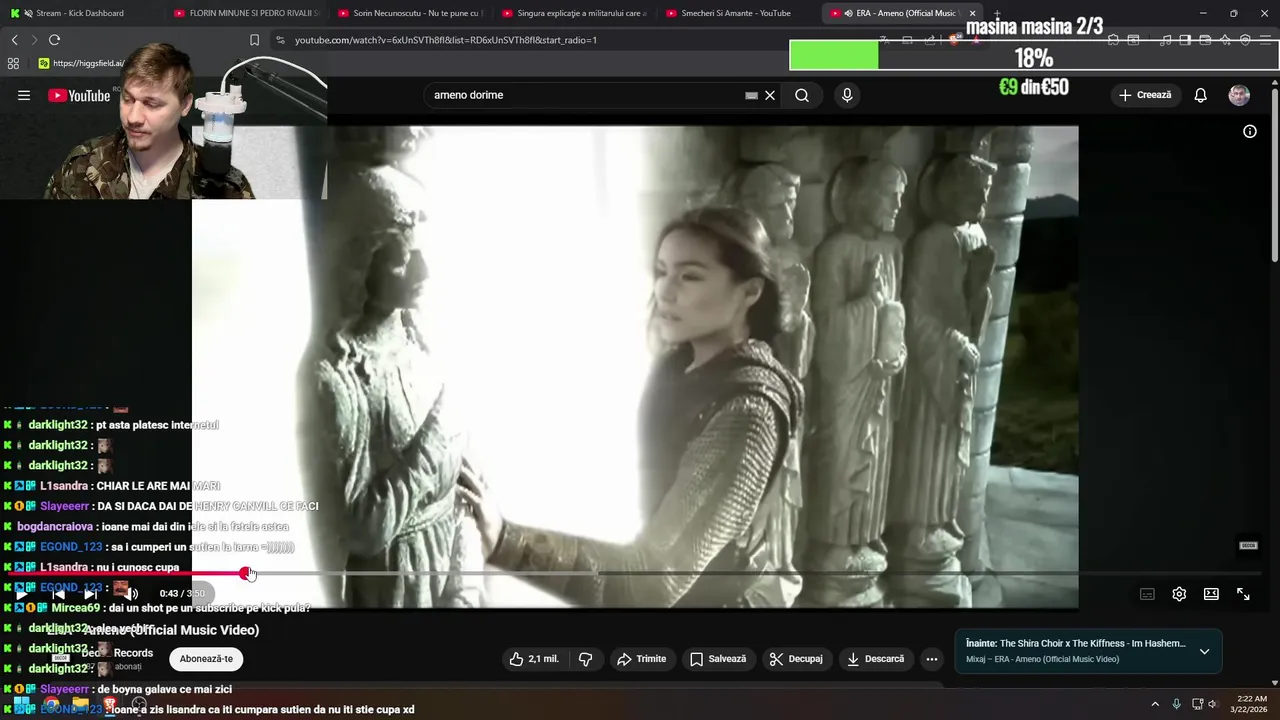Open the browser VPN shield icon
This screenshot has width=1280, height=720.
pos(1245,40)
